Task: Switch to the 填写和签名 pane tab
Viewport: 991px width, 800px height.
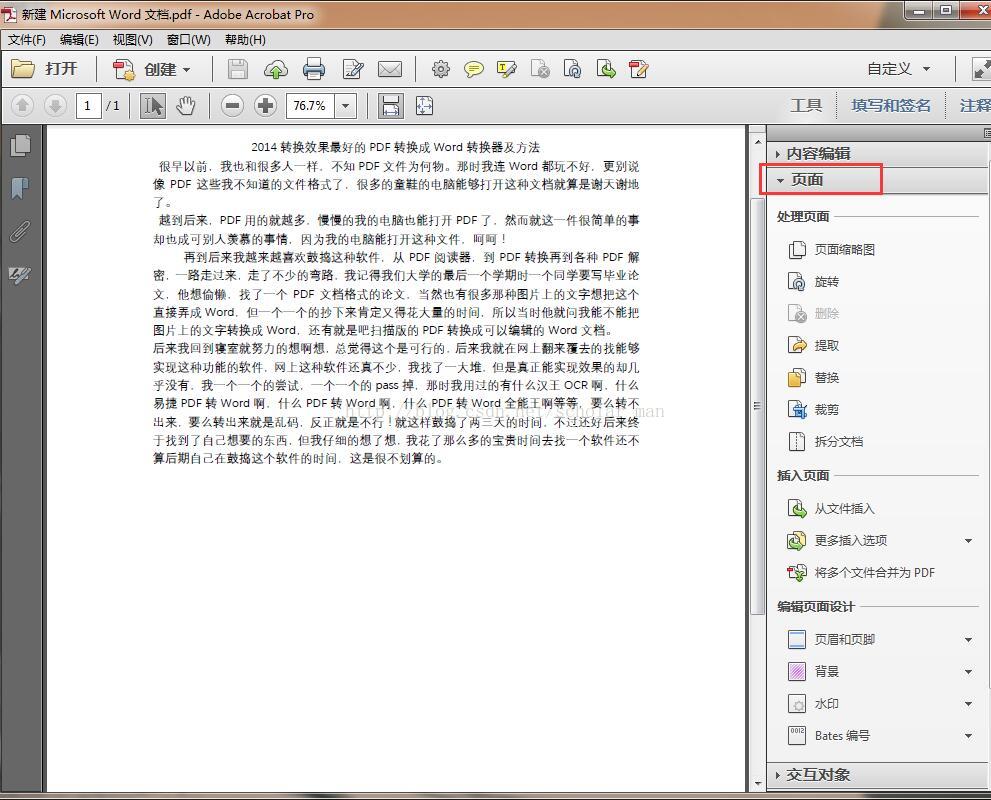Action: pyautogui.click(x=891, y=106)
